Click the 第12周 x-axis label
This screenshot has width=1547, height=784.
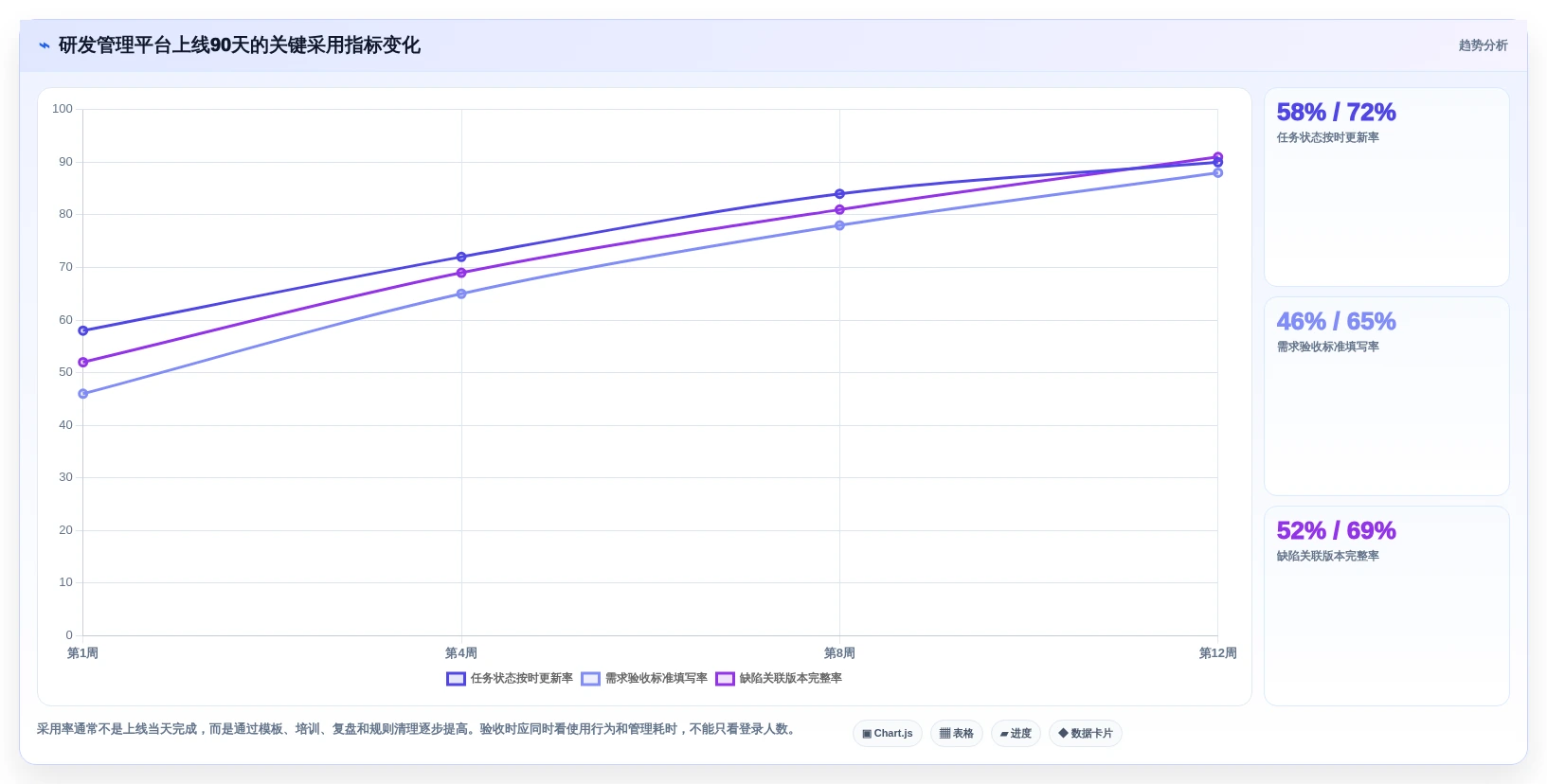point(1217,653)
